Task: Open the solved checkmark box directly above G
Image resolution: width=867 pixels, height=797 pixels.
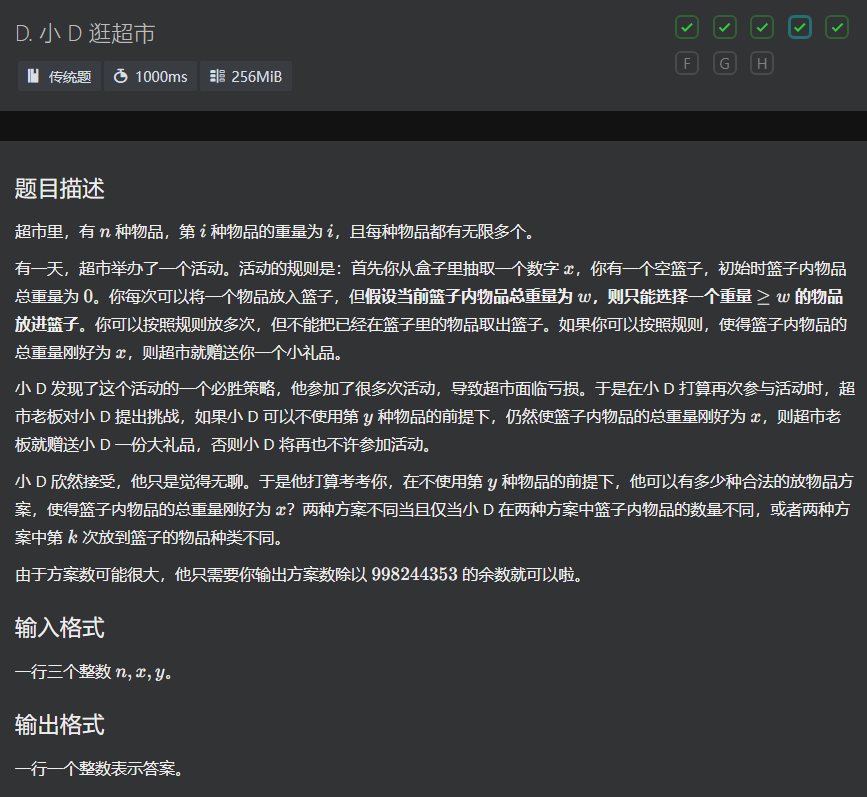Action: coord(724,27)
